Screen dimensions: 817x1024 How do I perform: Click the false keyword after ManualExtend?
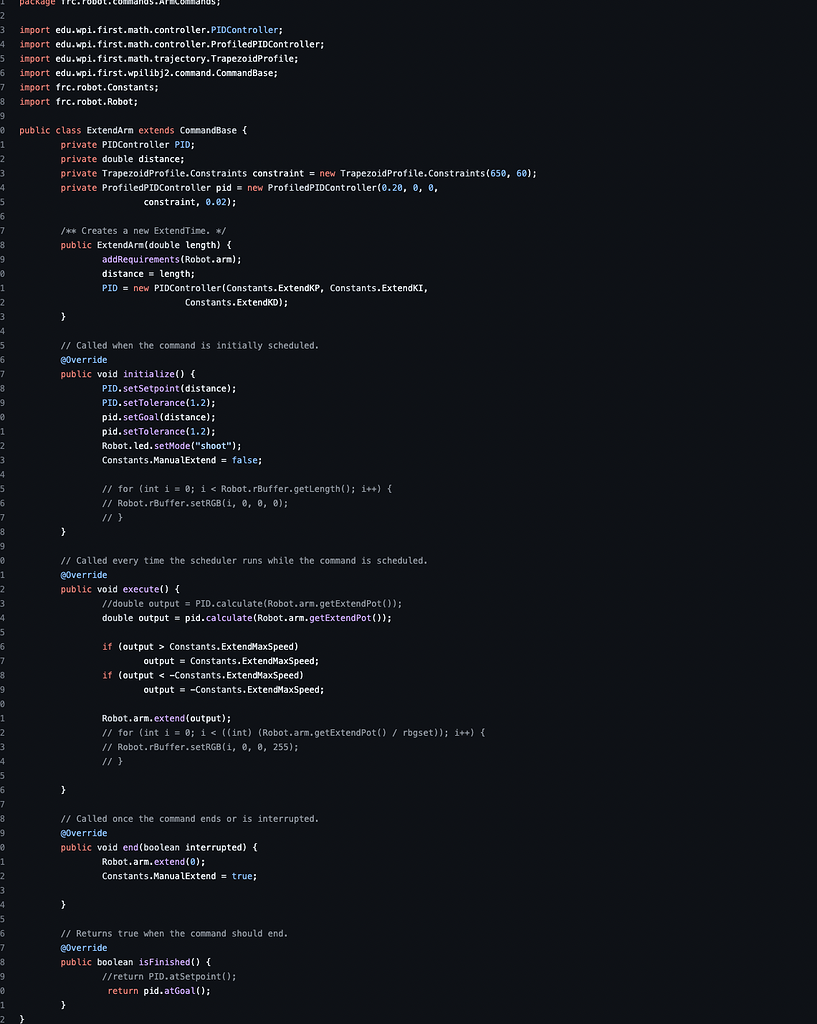[x=244, y=460]
